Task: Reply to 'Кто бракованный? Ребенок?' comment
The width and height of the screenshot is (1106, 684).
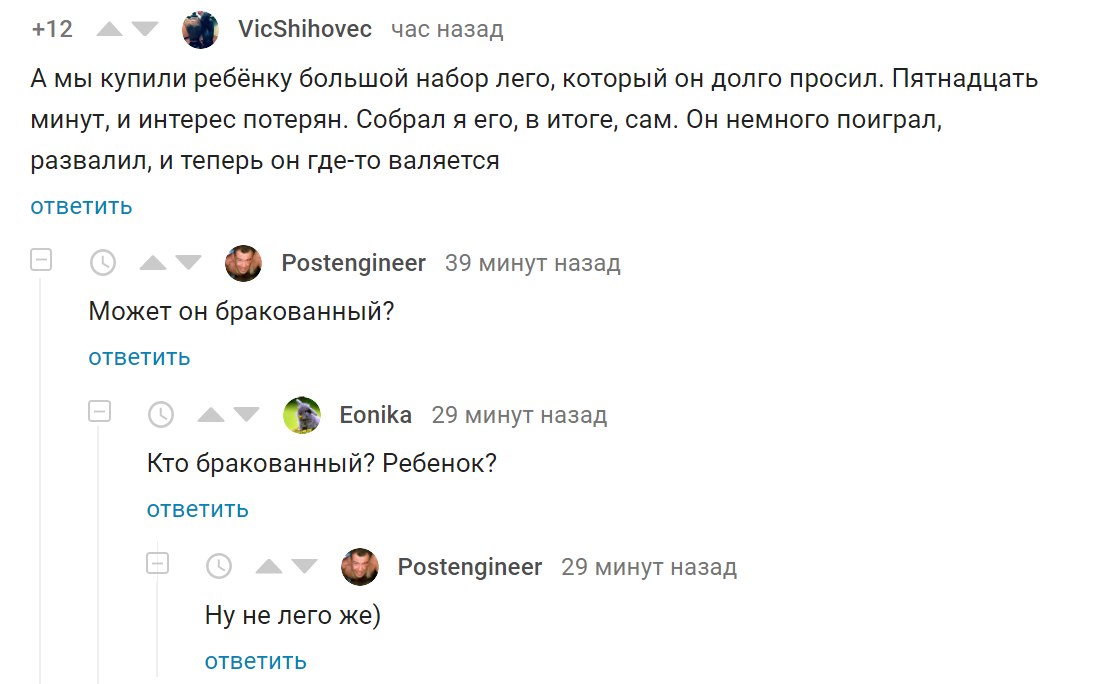Action: click(x=198, y=509)
